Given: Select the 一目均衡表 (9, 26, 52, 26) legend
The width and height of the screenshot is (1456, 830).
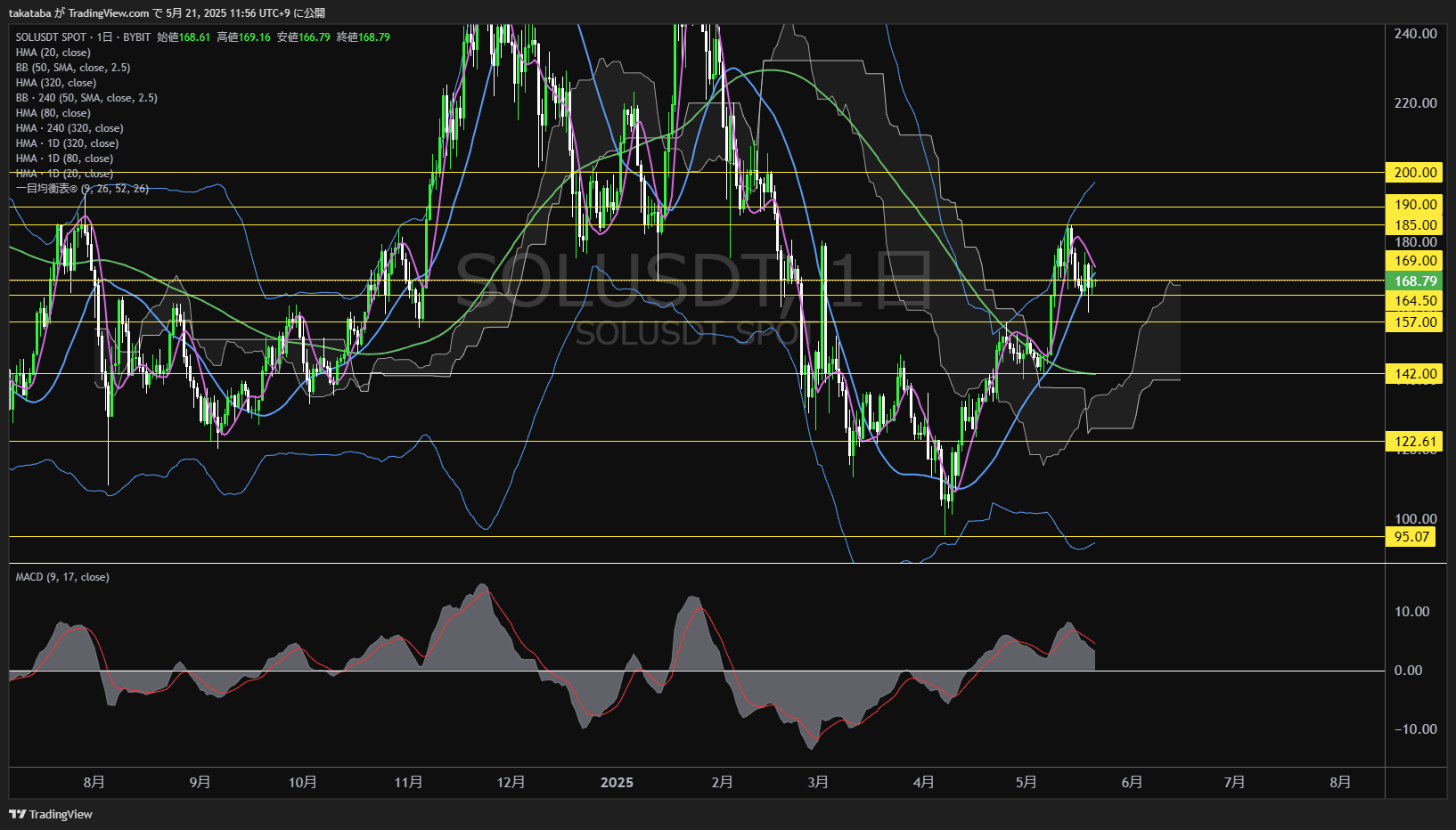Looking at the screenshot, I should [x=82, y=189].
